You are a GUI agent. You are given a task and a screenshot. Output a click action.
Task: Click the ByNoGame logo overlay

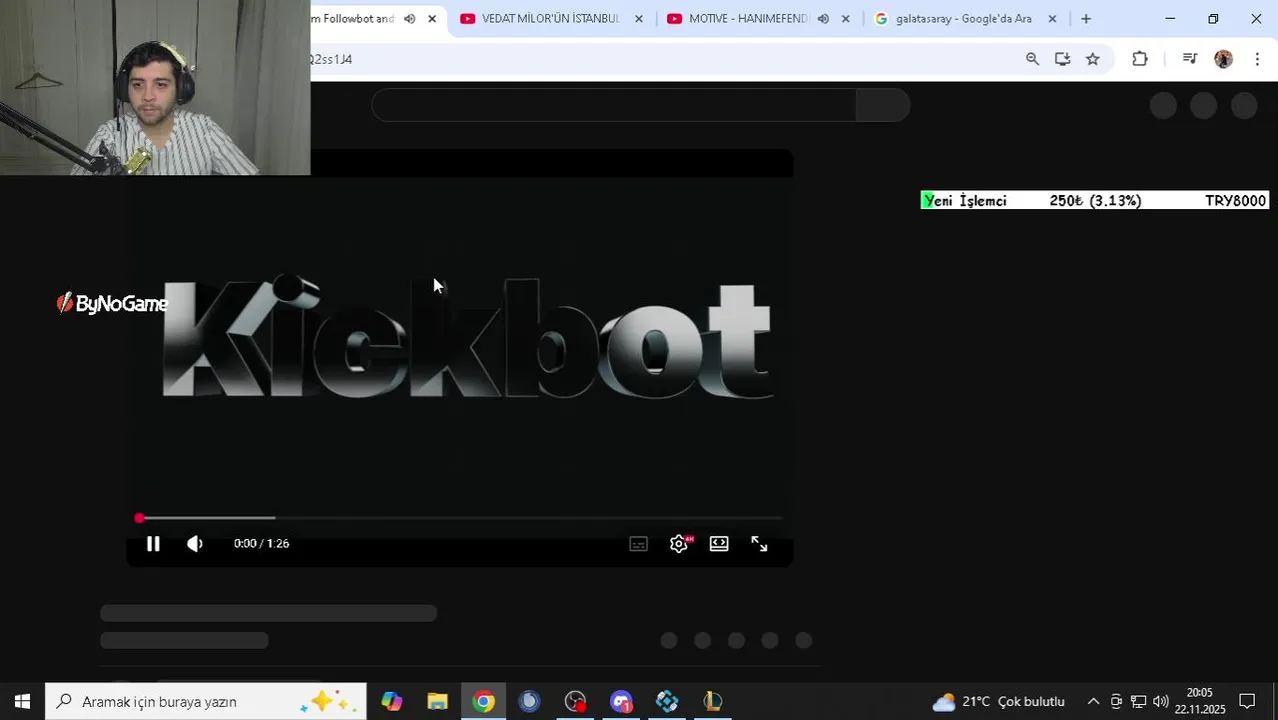coord(112,303)
